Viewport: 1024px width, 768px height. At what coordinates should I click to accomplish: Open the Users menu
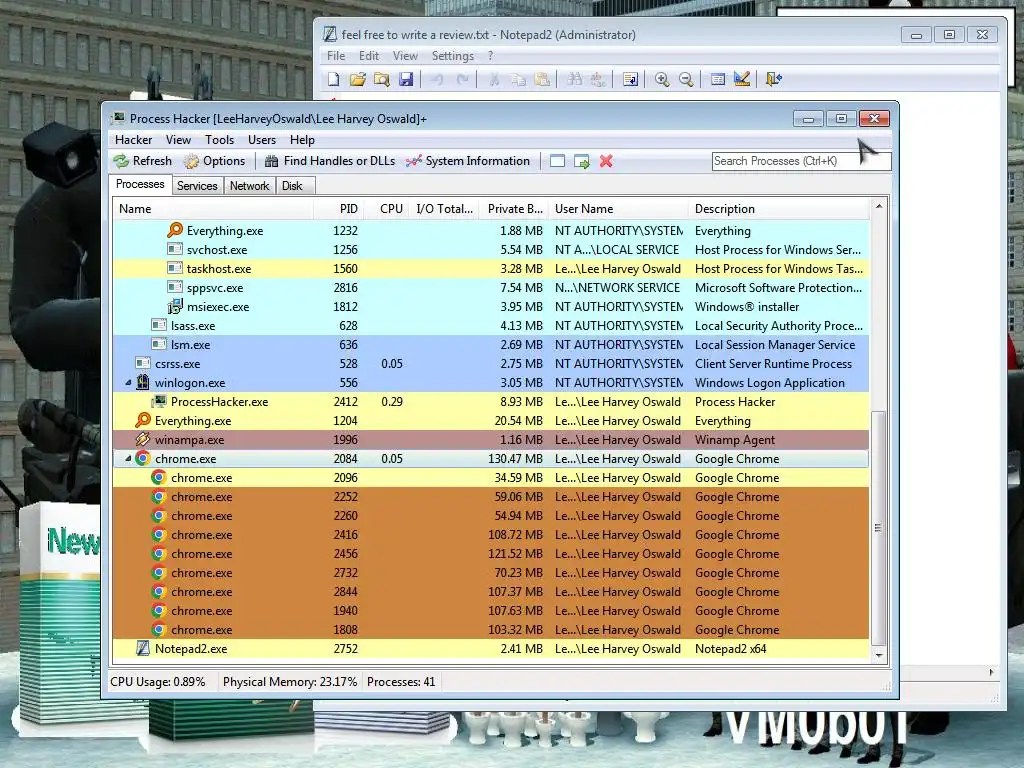click(262, 140)
